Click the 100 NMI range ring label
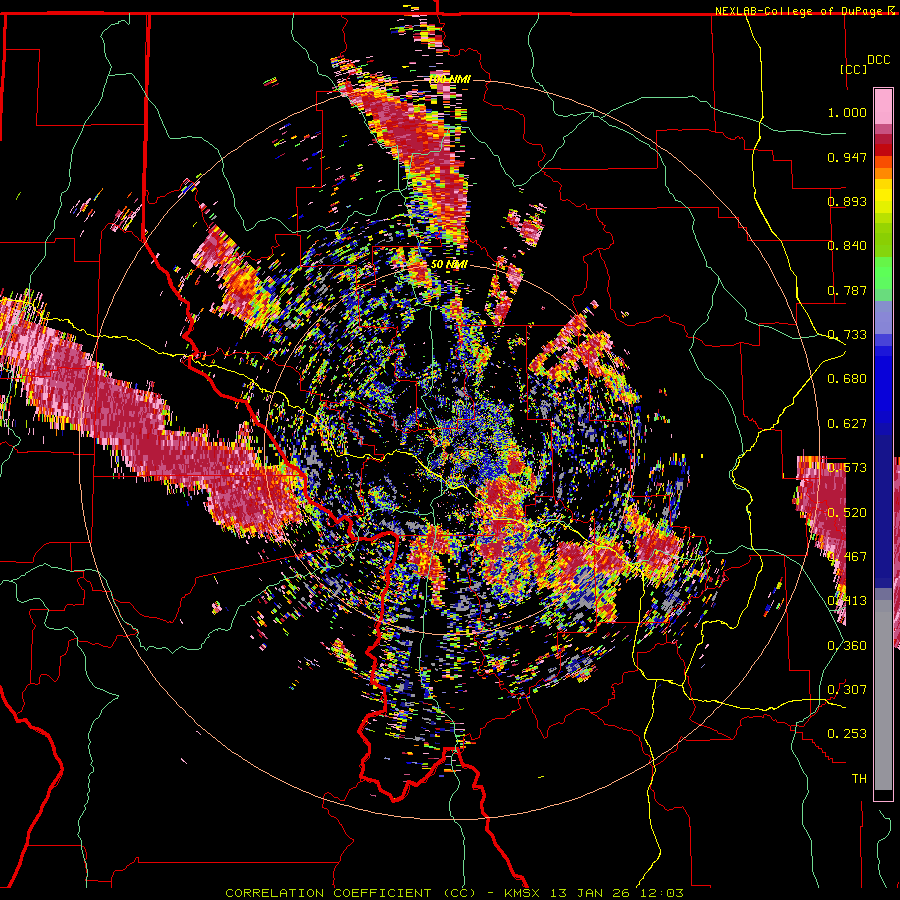Image resolution: width=900 pixels, height=900 pixels. click(x=451, y=79)
